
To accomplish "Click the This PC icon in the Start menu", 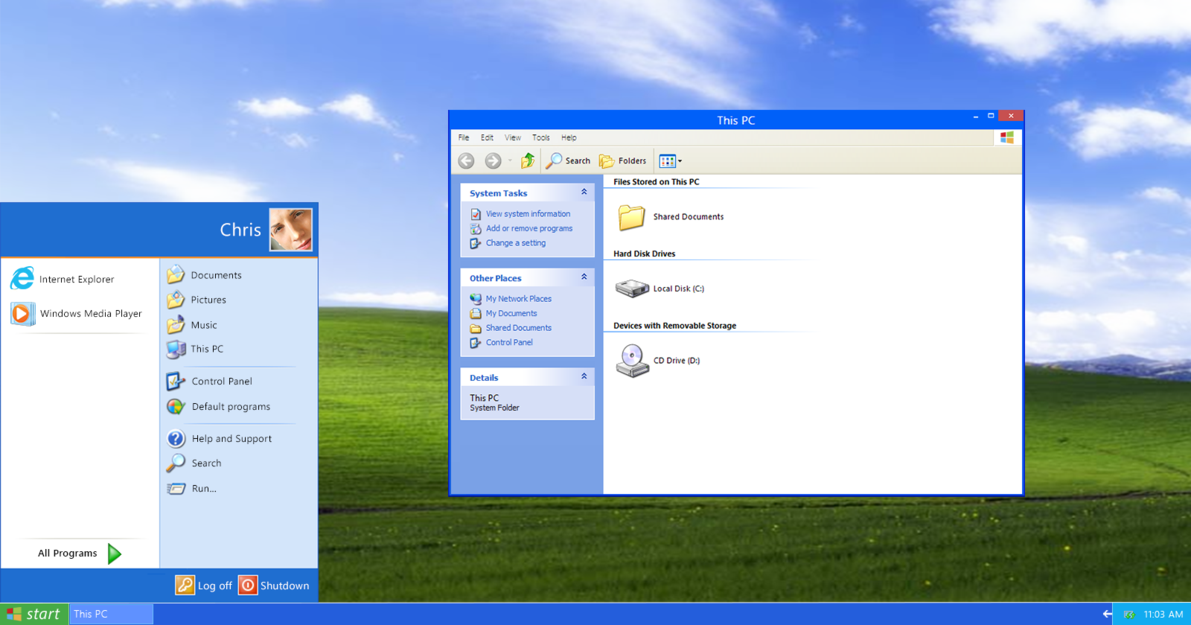I will pyautogui.click(x=175, y=349).
